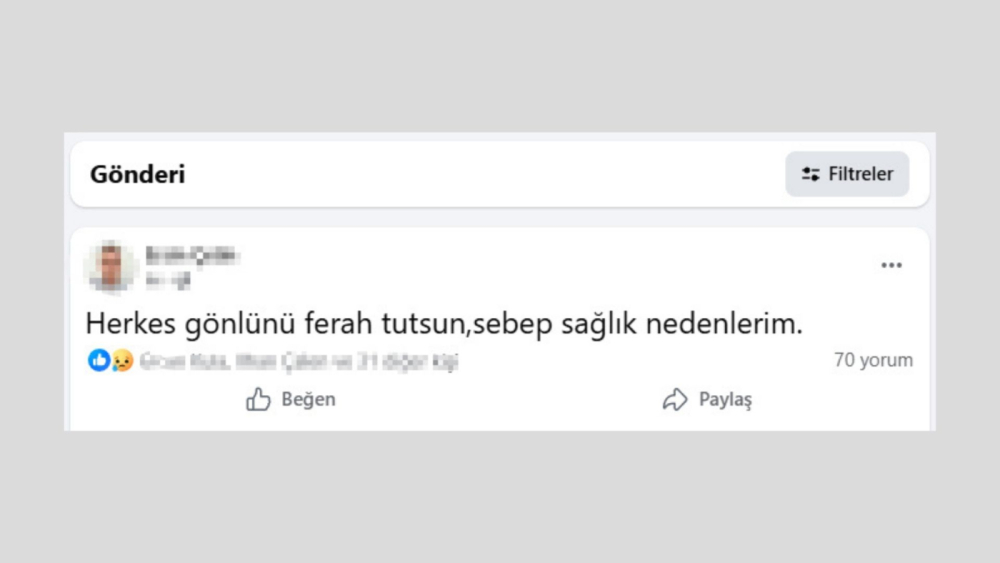Open the three-dot post options menu
Image resolution: width=1000 pixels, height=563 pixels.
click(x=891, y=265)
